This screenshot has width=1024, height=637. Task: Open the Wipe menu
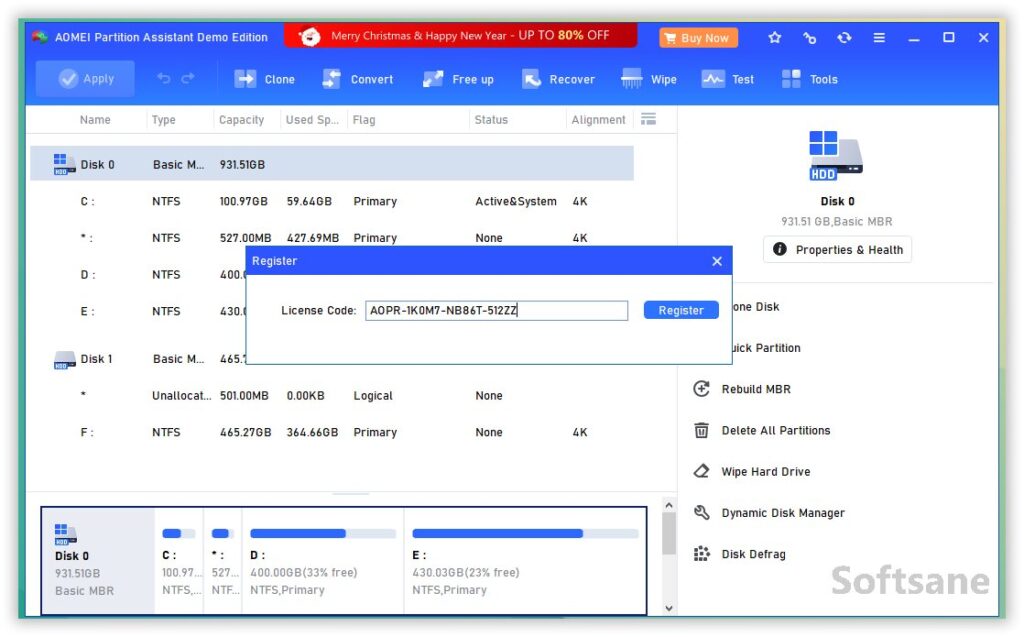pos(648,79)
